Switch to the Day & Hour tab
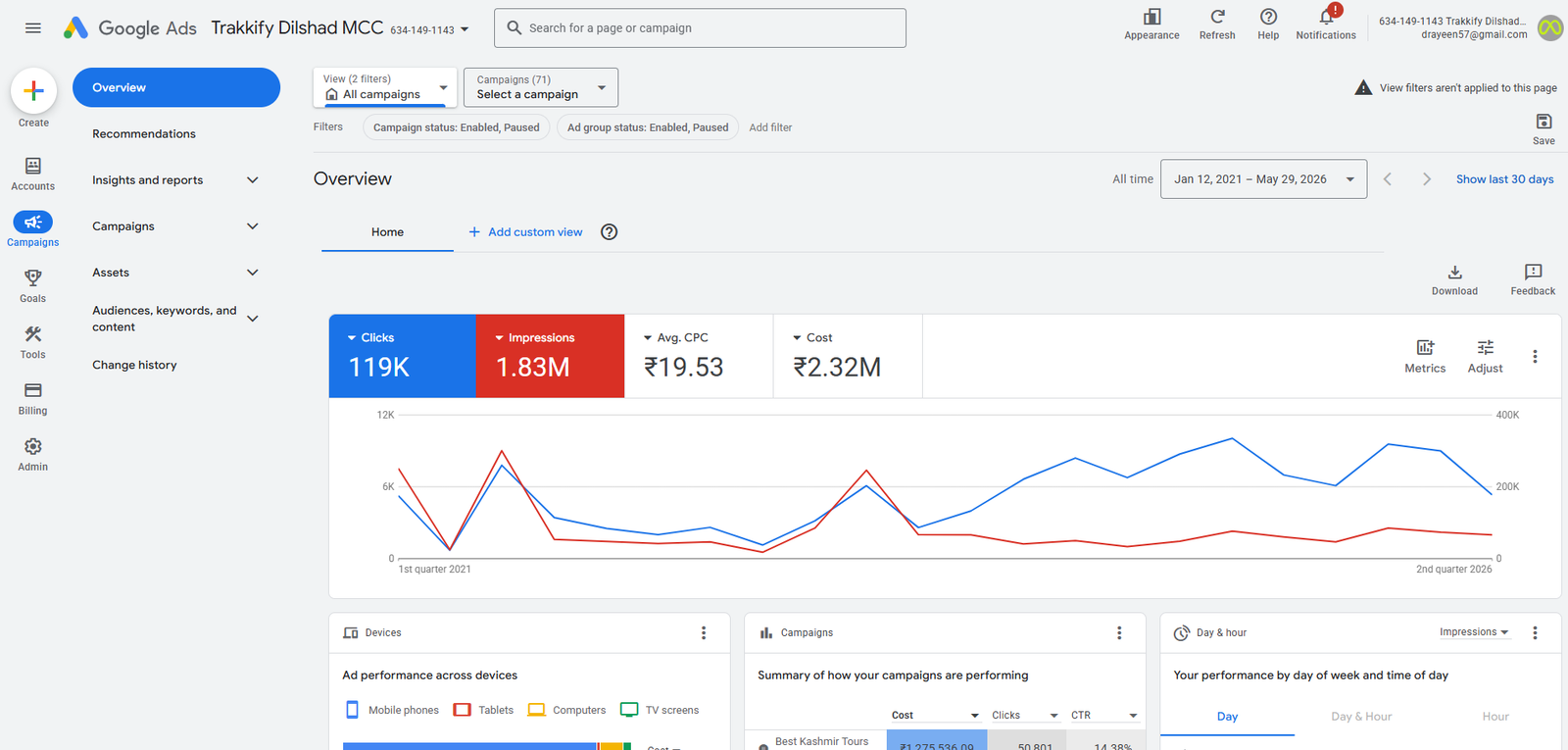This screenshot has width=1568, height=750. tap(1361, 717)
